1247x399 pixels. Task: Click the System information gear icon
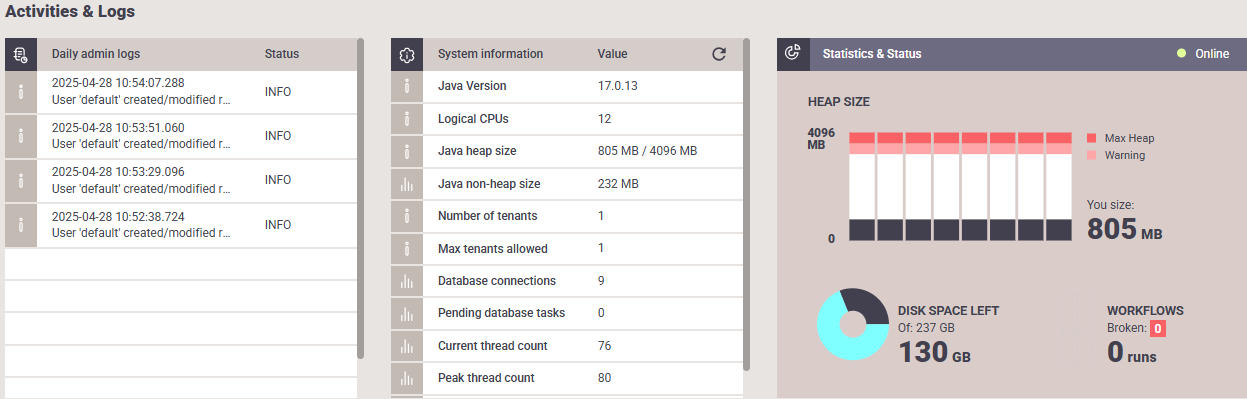pos(407,54)
